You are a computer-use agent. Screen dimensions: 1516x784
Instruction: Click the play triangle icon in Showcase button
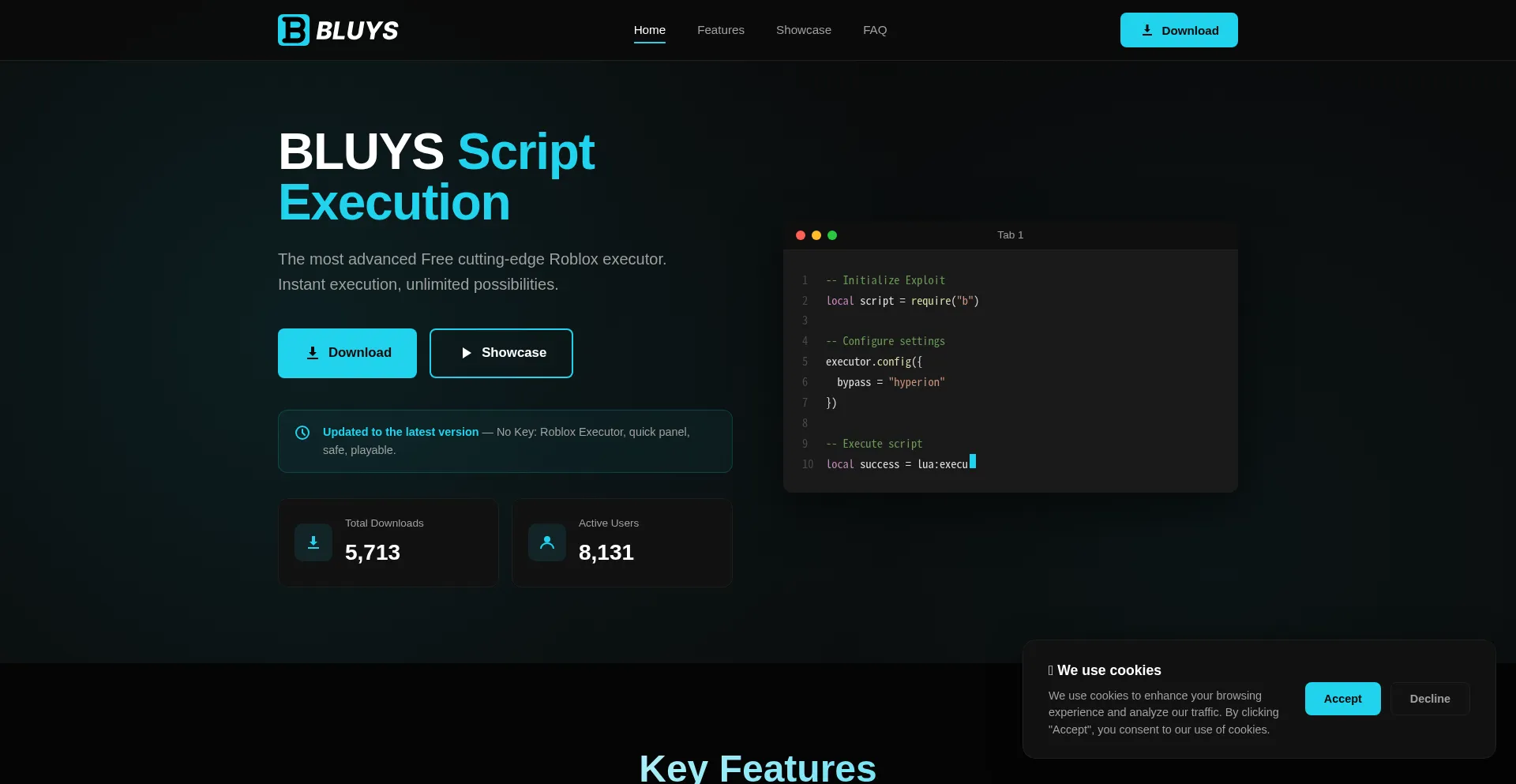[x=467, y=353]
